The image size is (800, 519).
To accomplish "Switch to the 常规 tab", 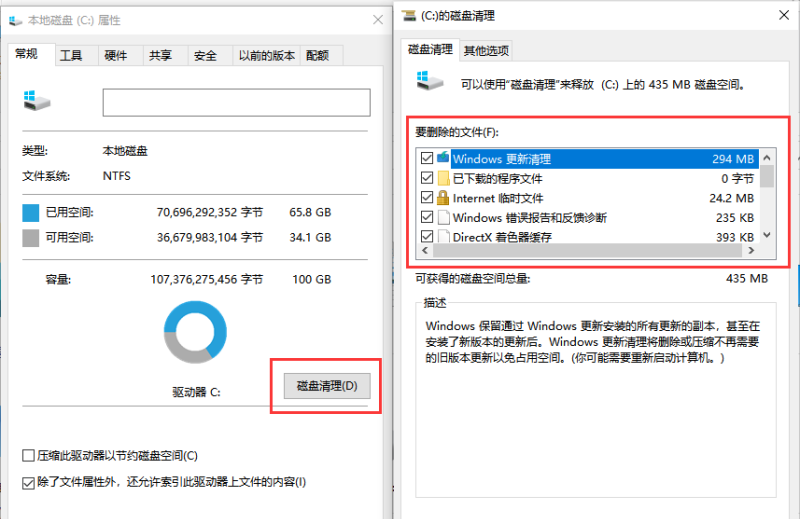I will coord(27,54).
